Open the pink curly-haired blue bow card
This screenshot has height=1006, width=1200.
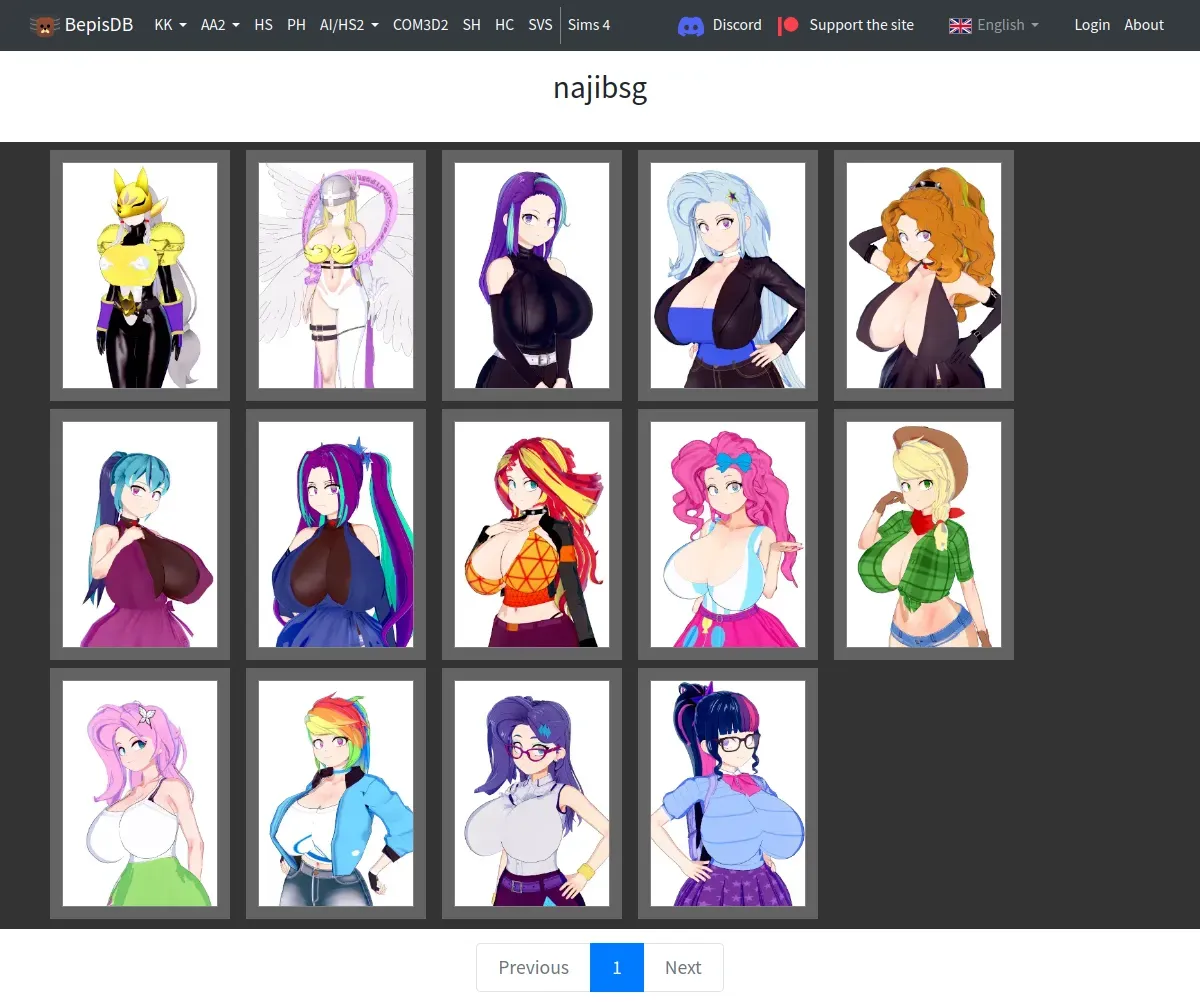pyautogui.click(x=728, y=535)
